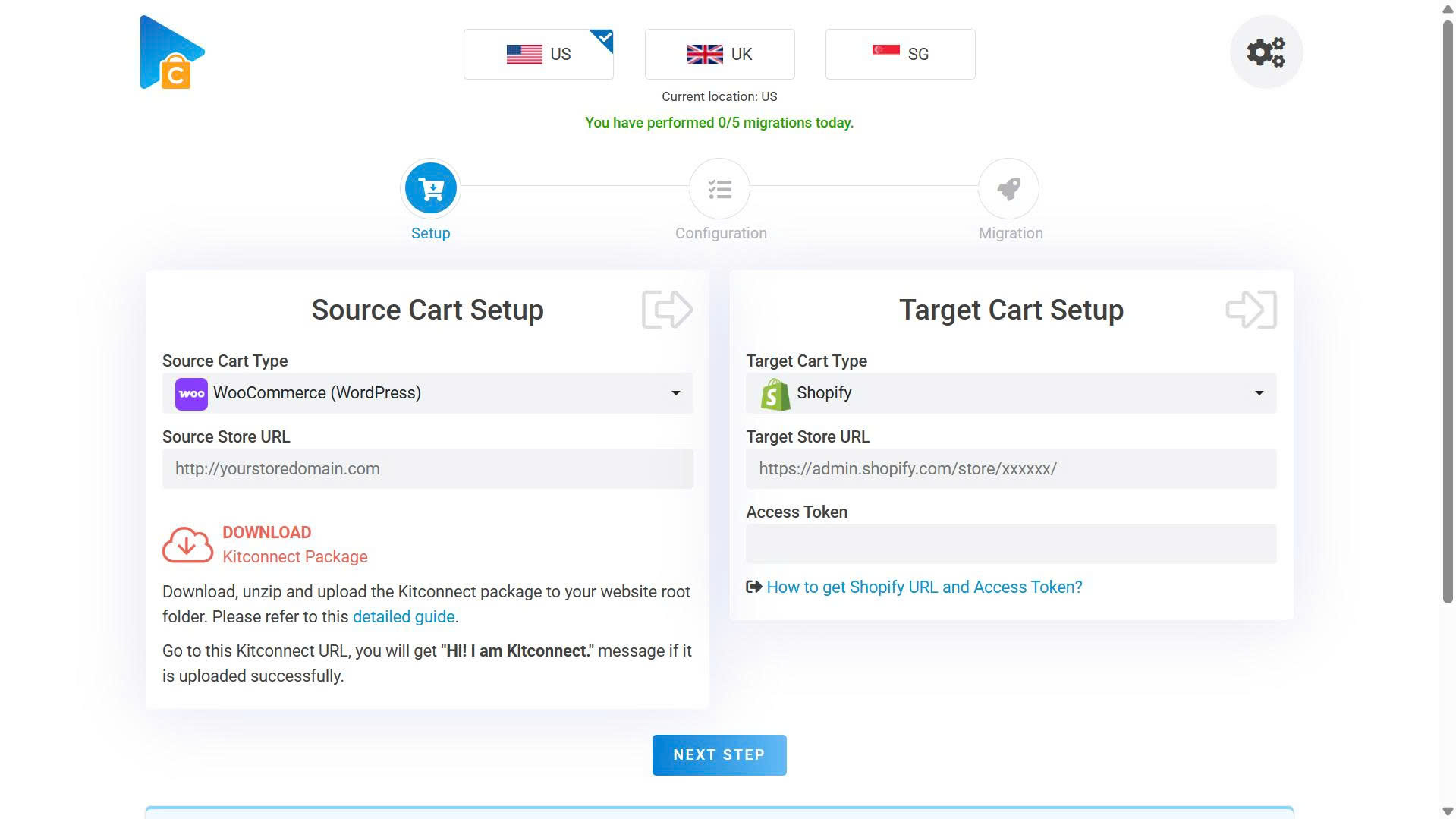The image size is (1456, 819).
Task: Click the NEXT STEP button
Action: pos(719,754)
